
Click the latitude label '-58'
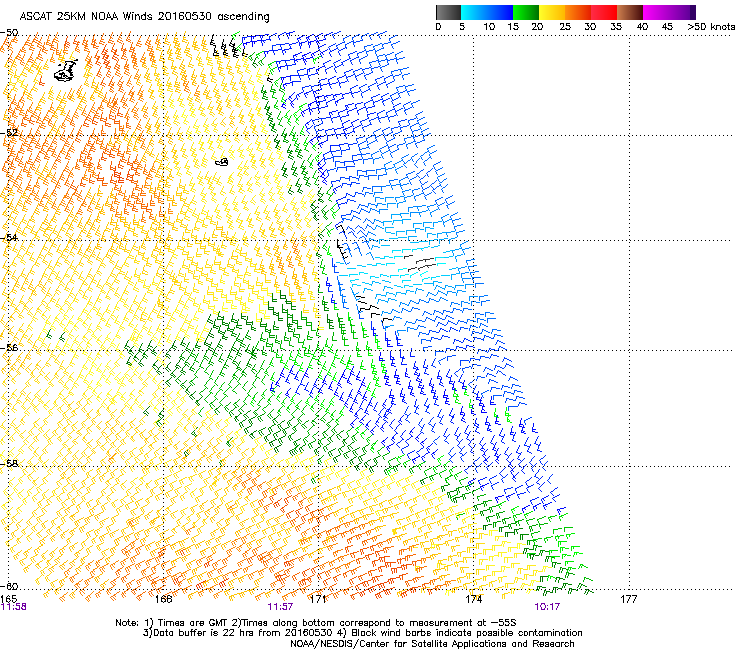tap(9, 464)
